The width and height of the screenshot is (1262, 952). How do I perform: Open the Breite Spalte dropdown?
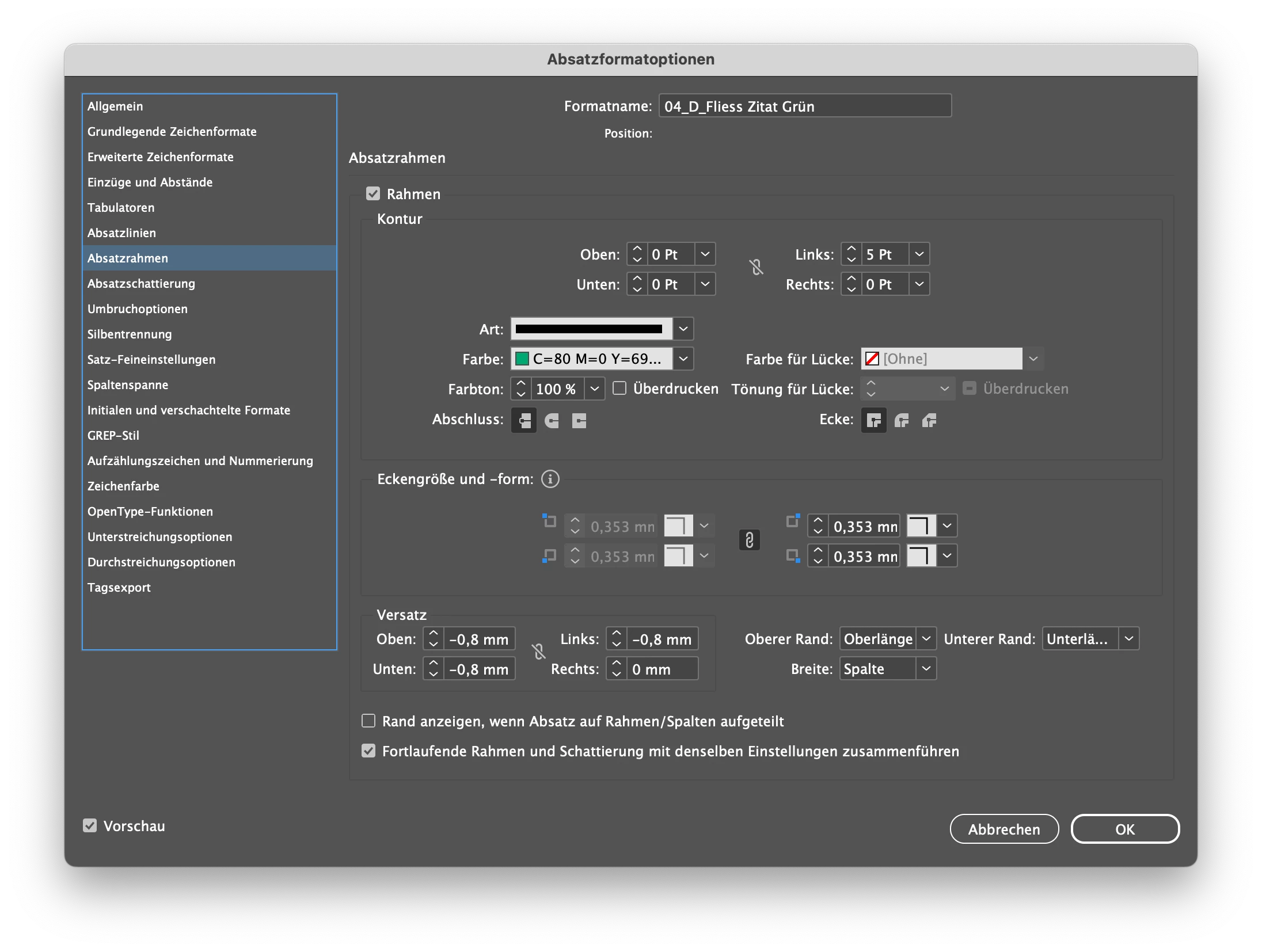point(926,669)
